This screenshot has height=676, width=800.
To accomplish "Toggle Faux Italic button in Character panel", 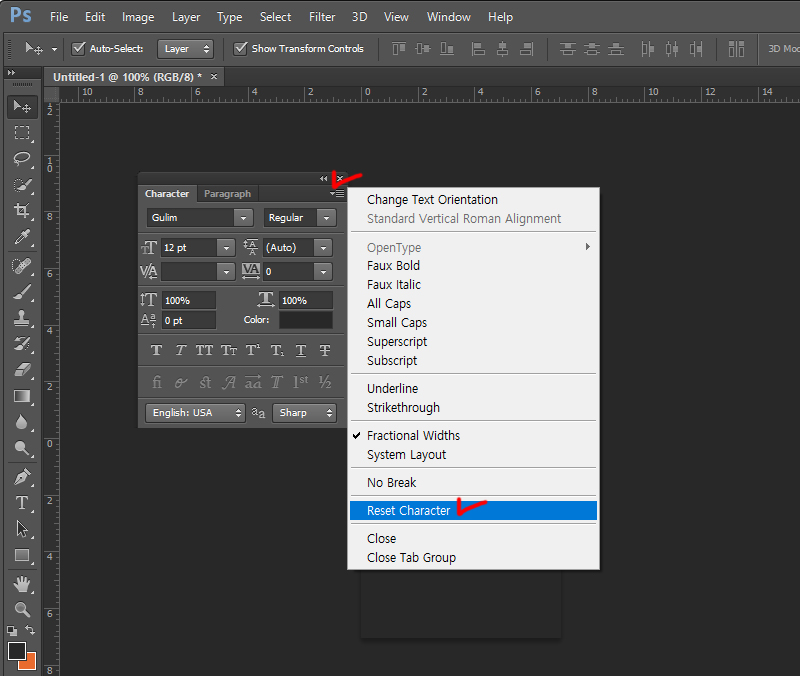I will [181, 350].
